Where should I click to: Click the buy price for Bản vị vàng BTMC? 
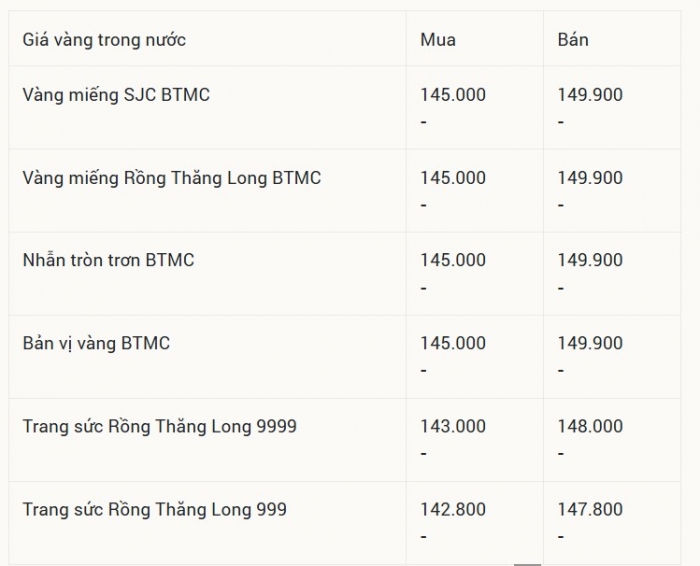(x=453, y=343)
